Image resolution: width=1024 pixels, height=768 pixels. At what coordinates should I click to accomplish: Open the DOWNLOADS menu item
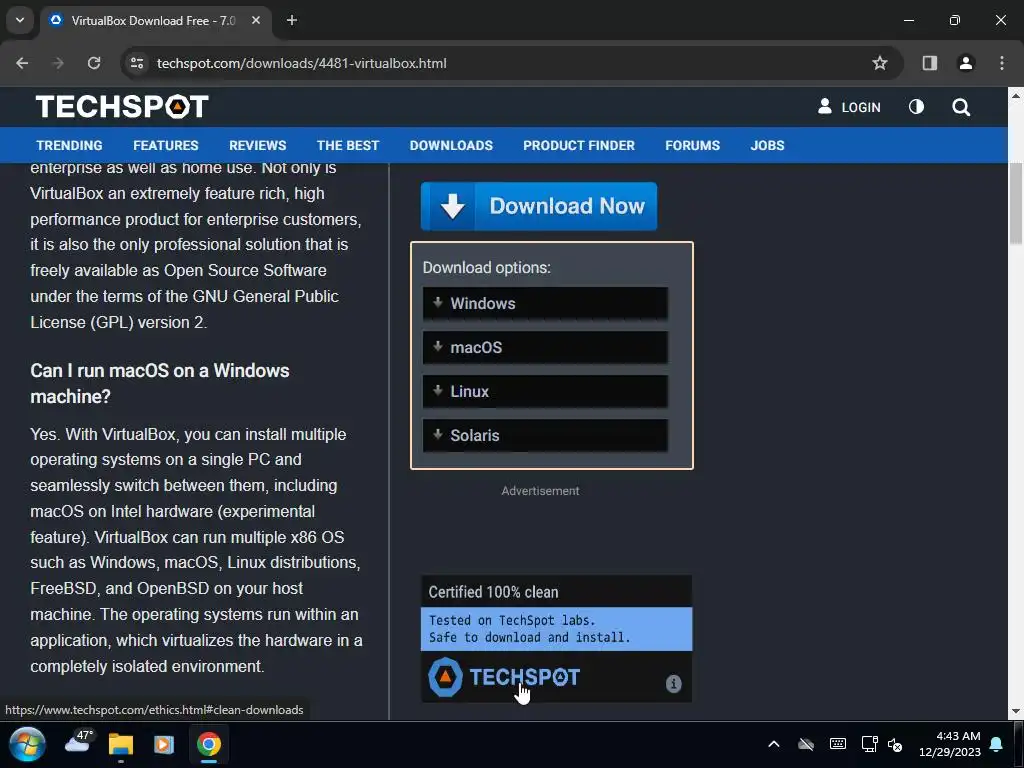pos(451,146)
